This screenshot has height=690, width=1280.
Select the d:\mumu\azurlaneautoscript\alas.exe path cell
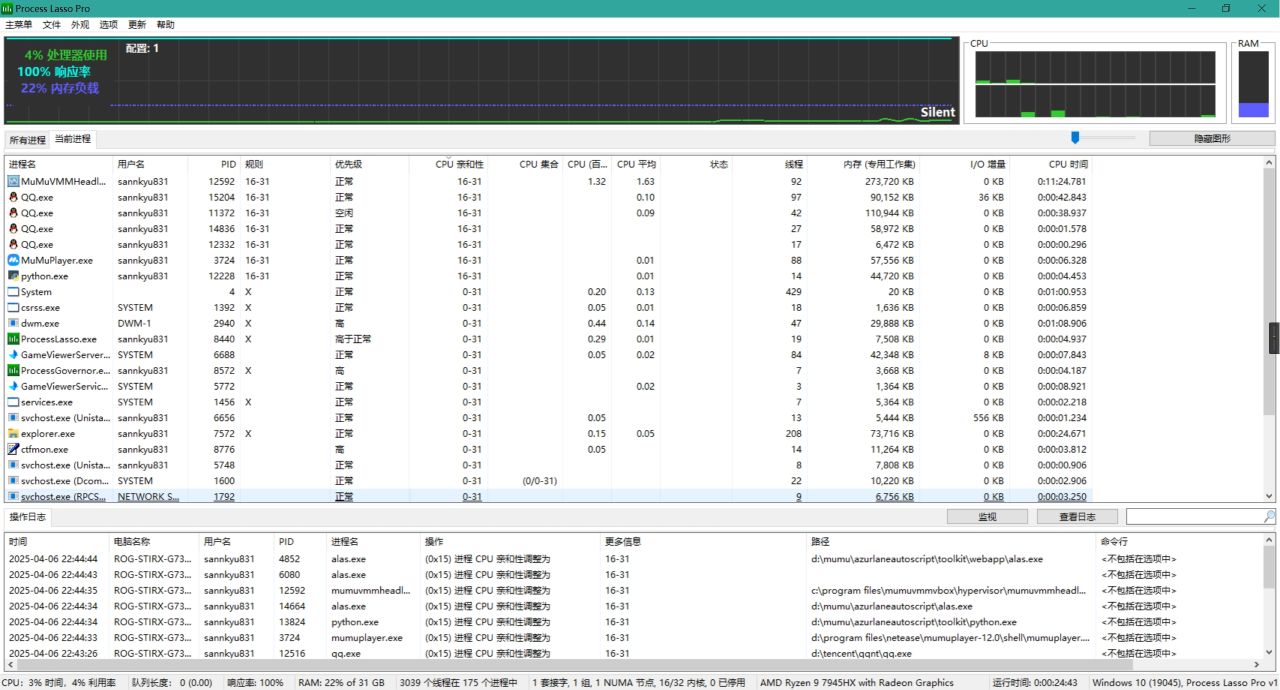coord(892,606)
